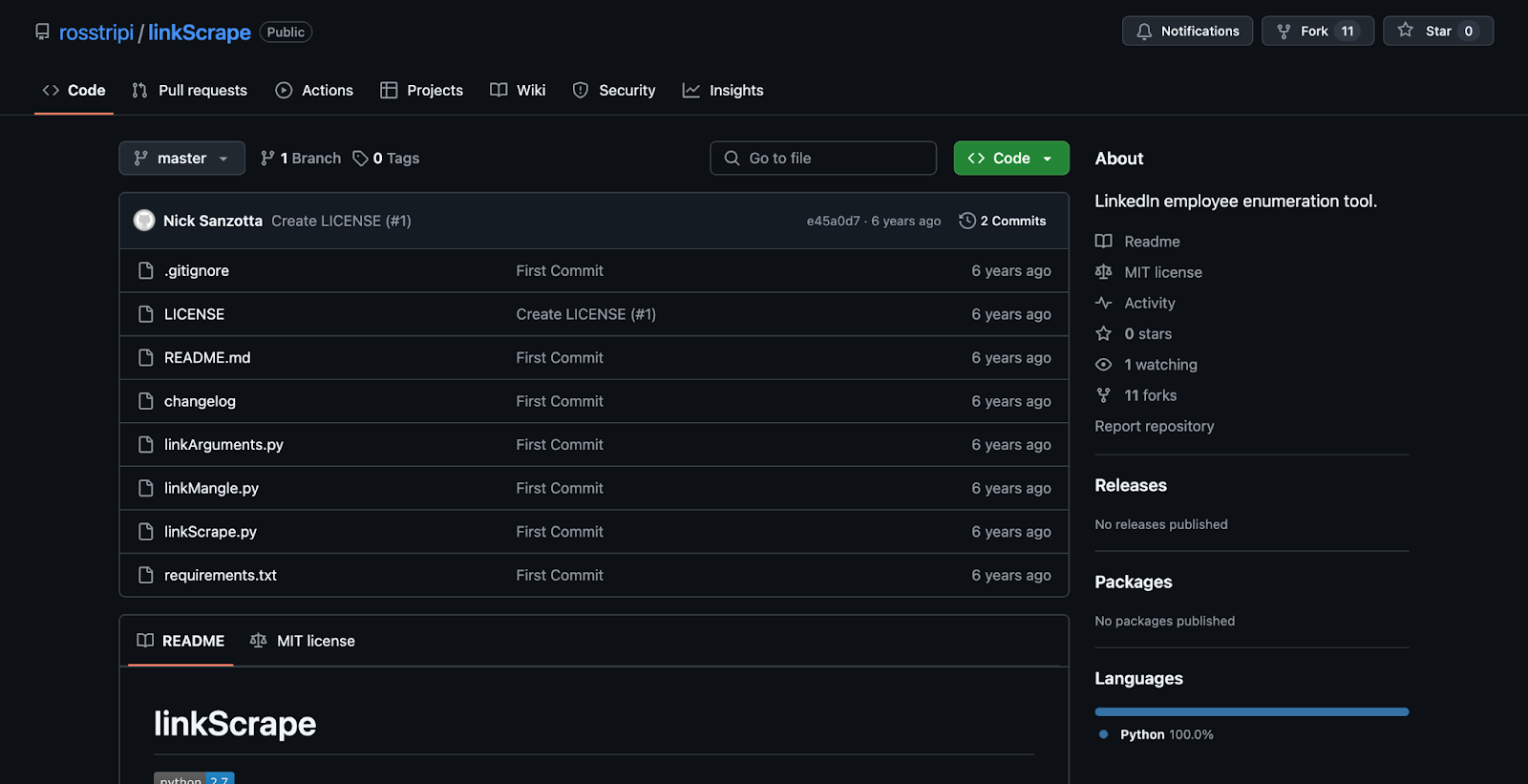Fork this repository
1528x784 pixels.
(x=1317, y=31)
